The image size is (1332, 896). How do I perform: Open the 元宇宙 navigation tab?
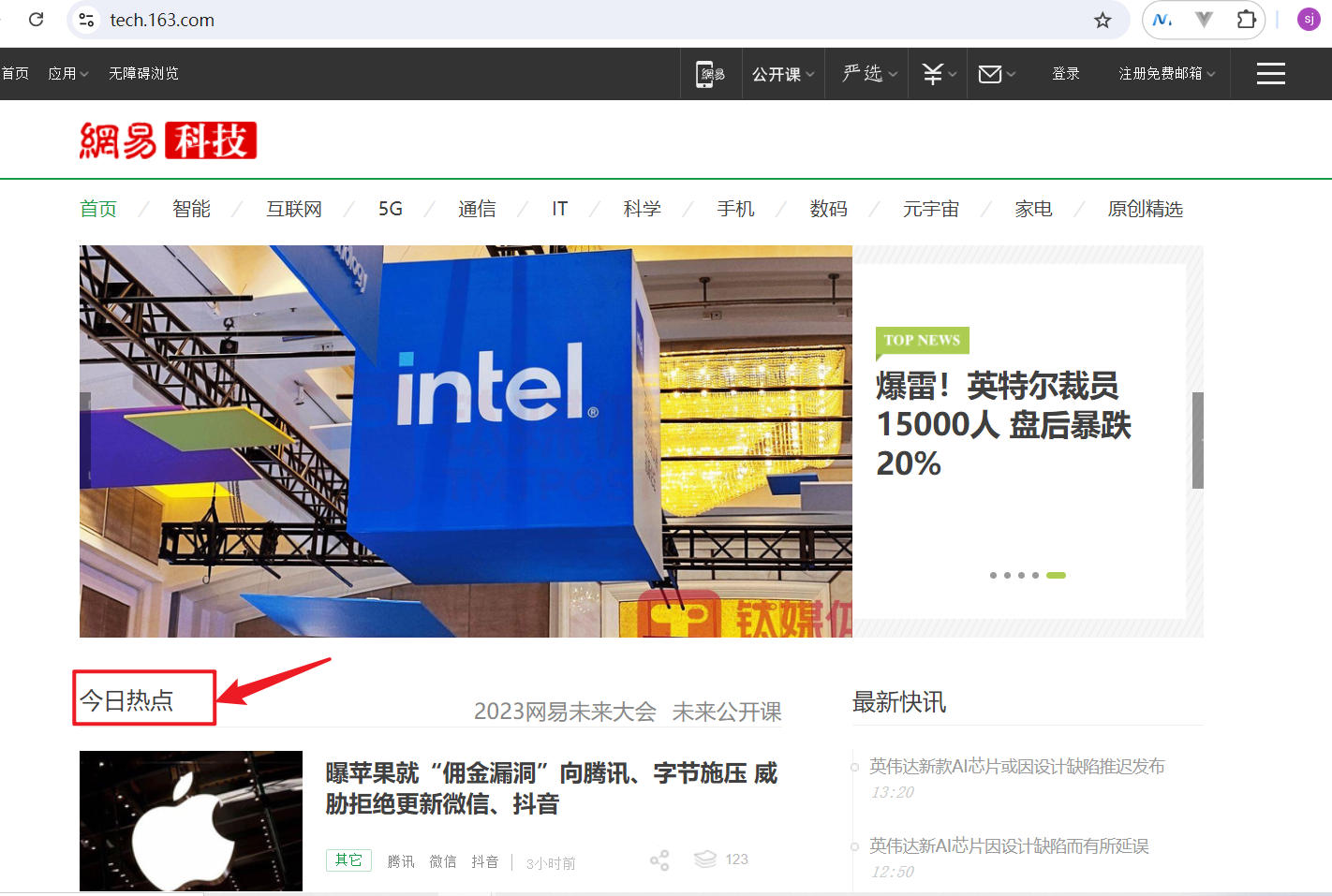[x=931, y=209]
